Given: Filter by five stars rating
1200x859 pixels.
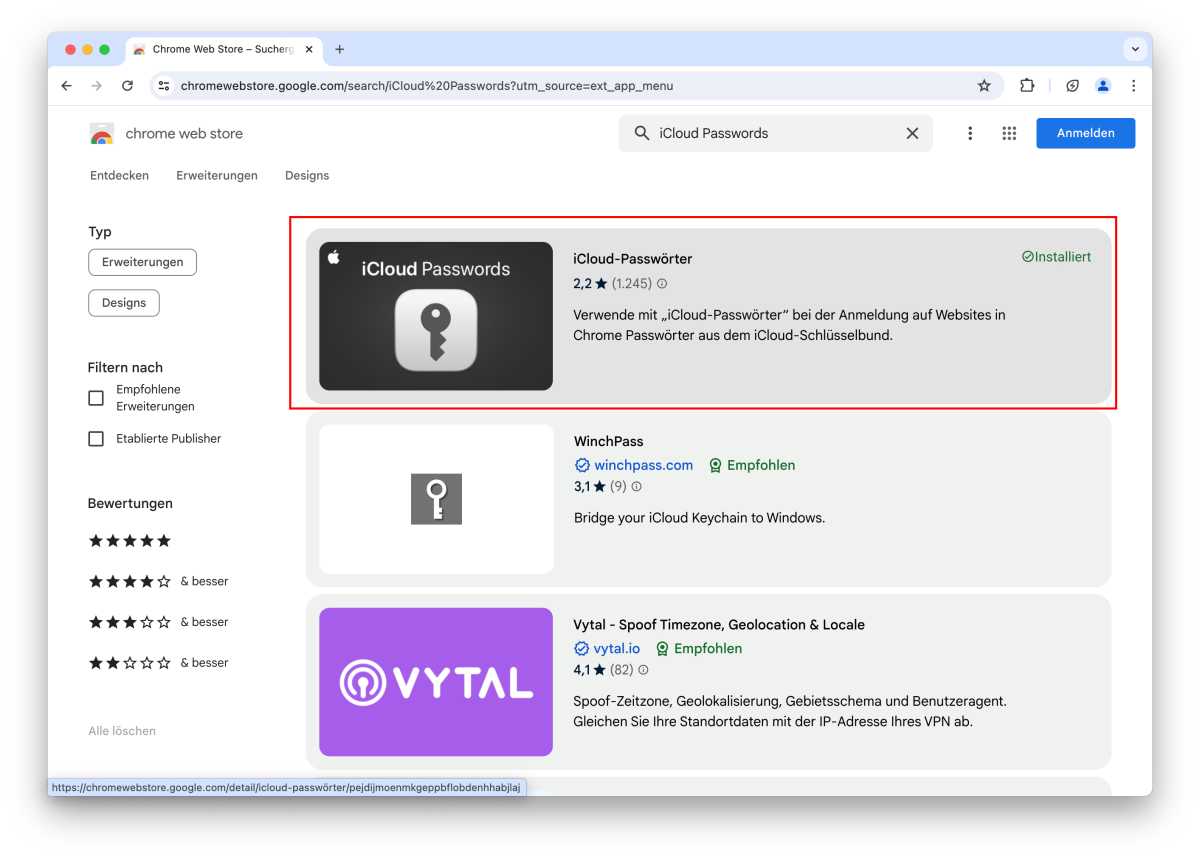Looking at the screenshot, I should (130, 541).
